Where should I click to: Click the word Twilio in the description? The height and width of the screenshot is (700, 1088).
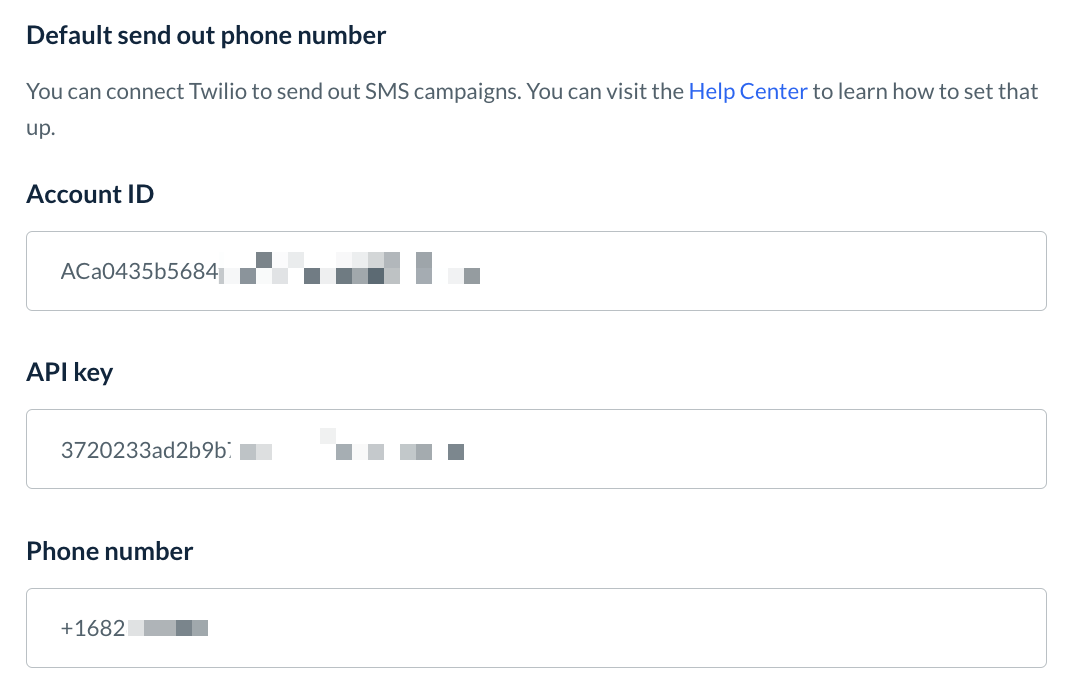tap(215, 92)
